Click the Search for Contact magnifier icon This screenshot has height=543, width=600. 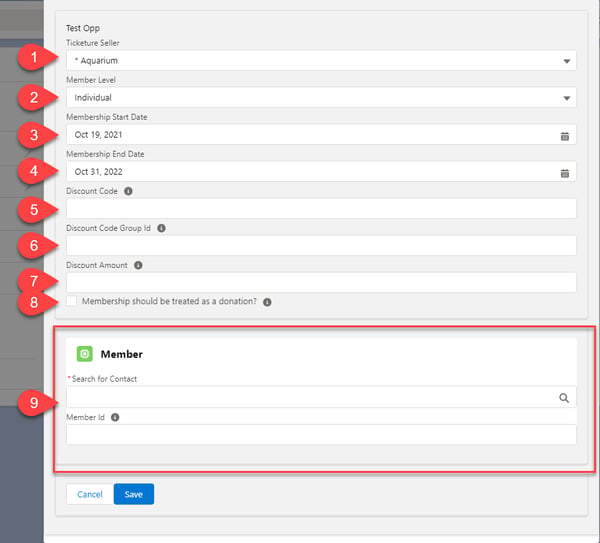(564, 398)
